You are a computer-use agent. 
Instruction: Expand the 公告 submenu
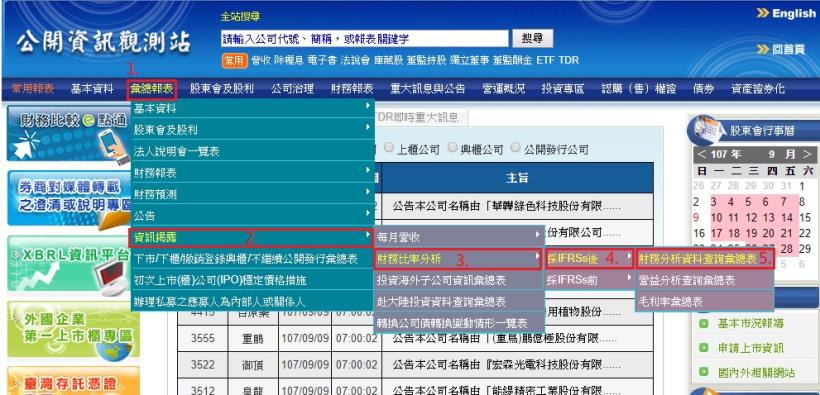click(x=253, y=216)
